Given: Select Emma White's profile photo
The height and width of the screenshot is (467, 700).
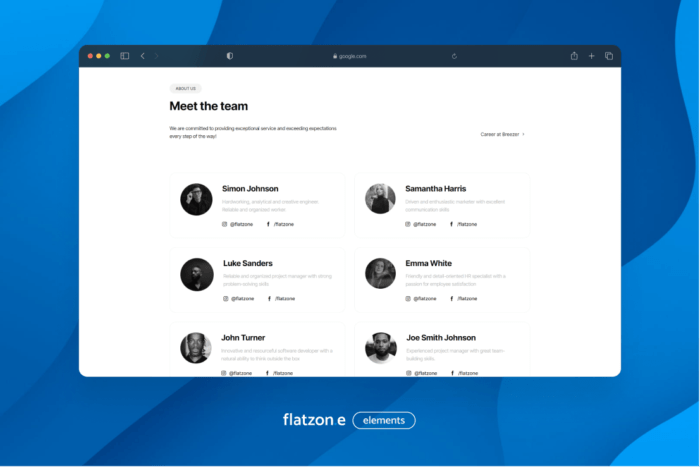Looking at the screenshot, I should click(380, 274).
